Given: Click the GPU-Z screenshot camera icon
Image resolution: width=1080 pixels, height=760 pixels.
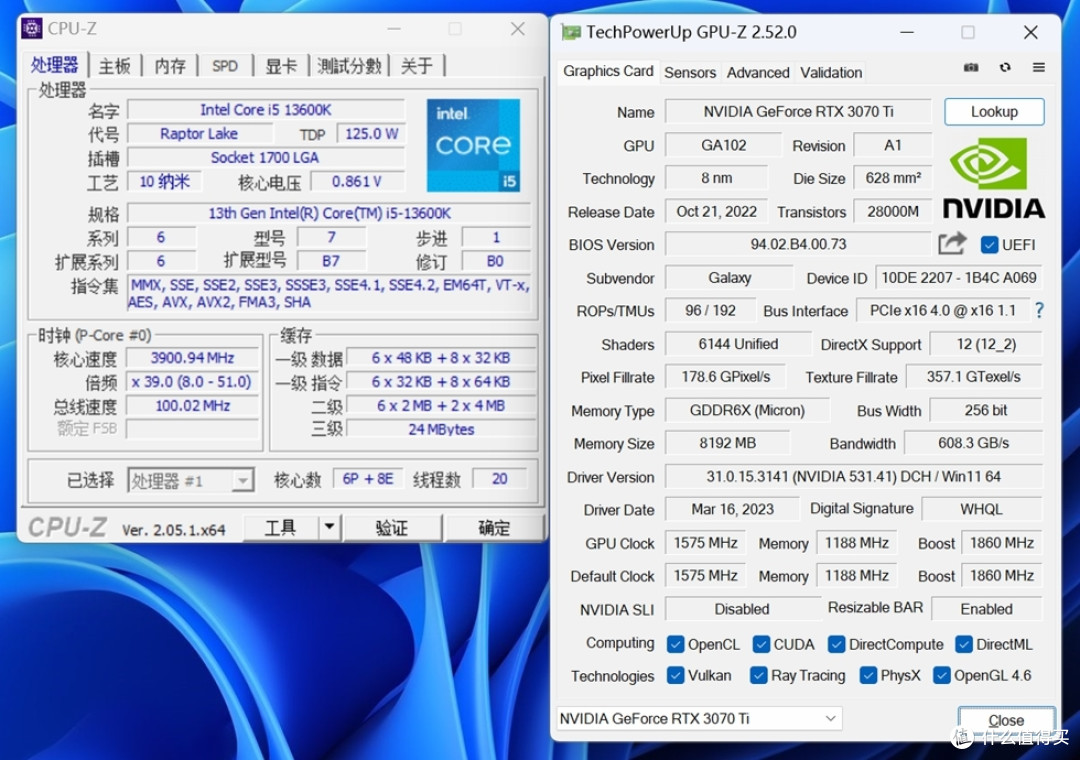Looking at the screenshot, I should tap(970, 68).
